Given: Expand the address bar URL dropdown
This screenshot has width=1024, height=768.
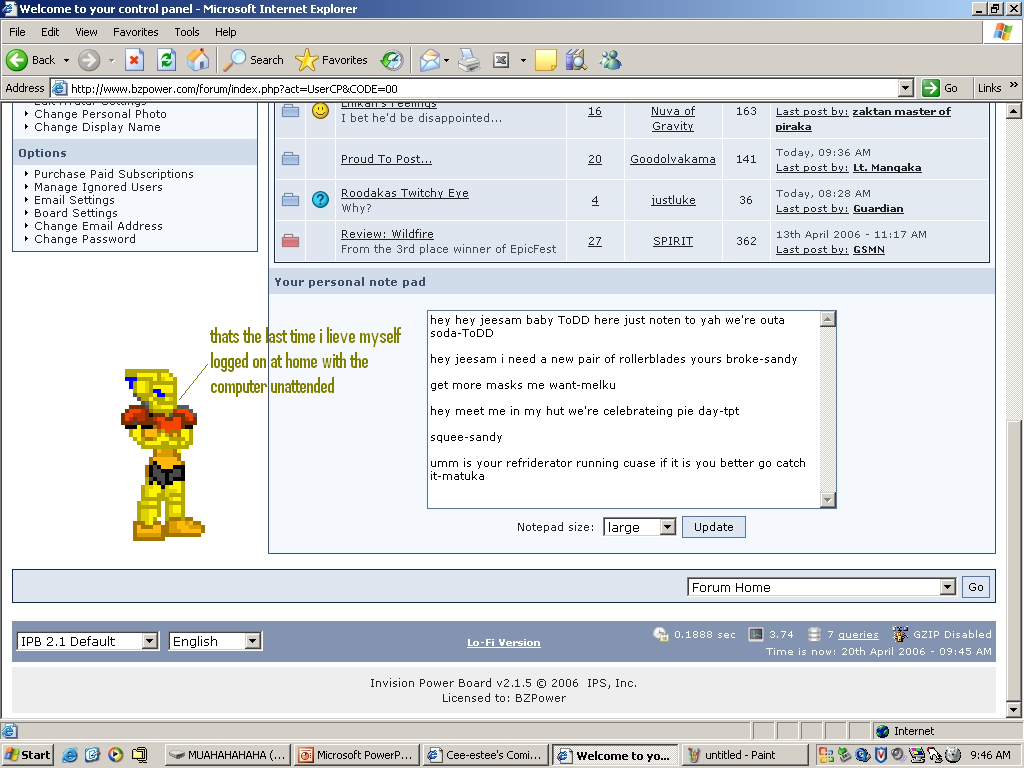Looking at the screenshot, I should [905, 88].
